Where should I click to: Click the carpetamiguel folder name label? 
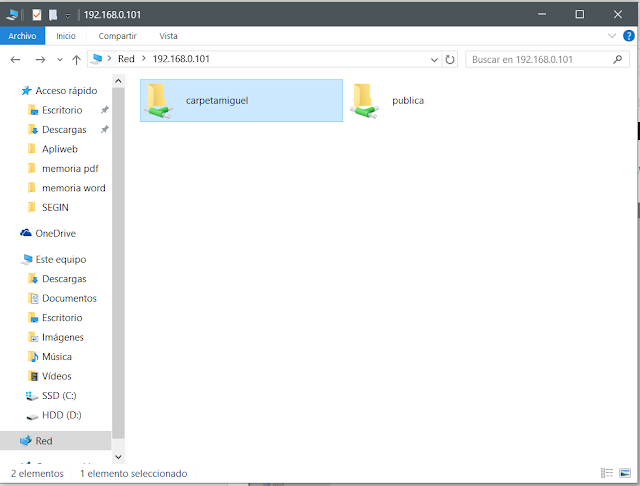click(x=217, y=101)
